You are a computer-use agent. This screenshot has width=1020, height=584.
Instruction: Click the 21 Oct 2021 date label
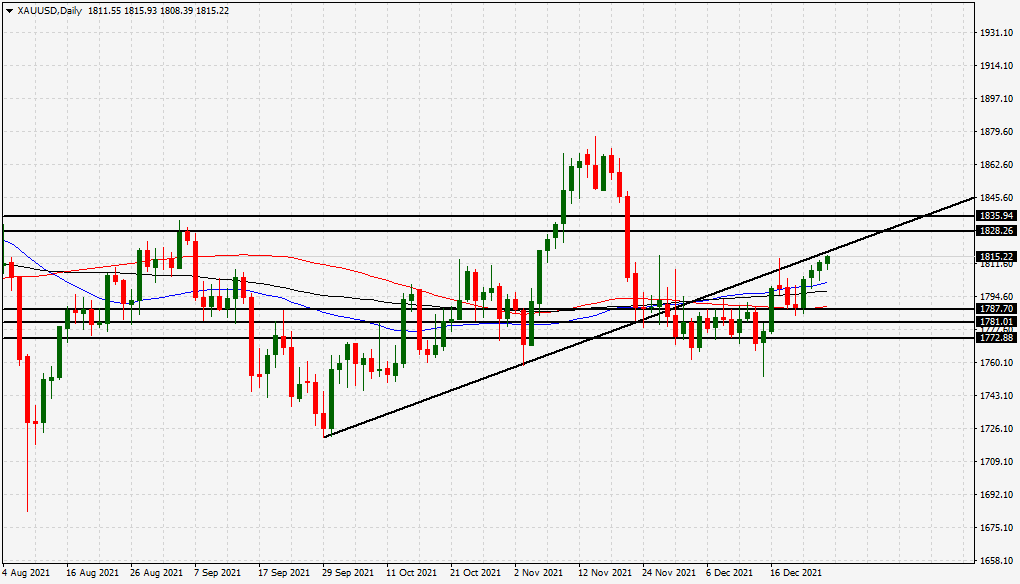[476, 573]
